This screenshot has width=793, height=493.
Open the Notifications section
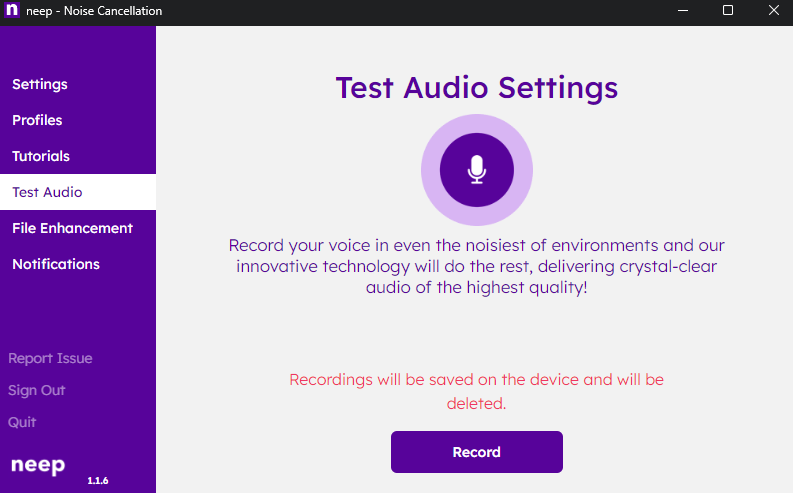(56, 264)
